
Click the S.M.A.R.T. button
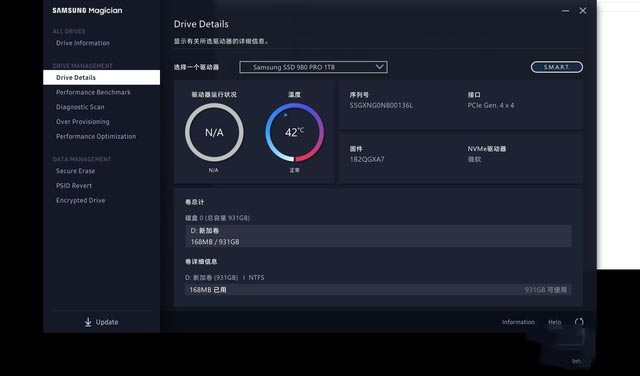click(x=557, y=67)
